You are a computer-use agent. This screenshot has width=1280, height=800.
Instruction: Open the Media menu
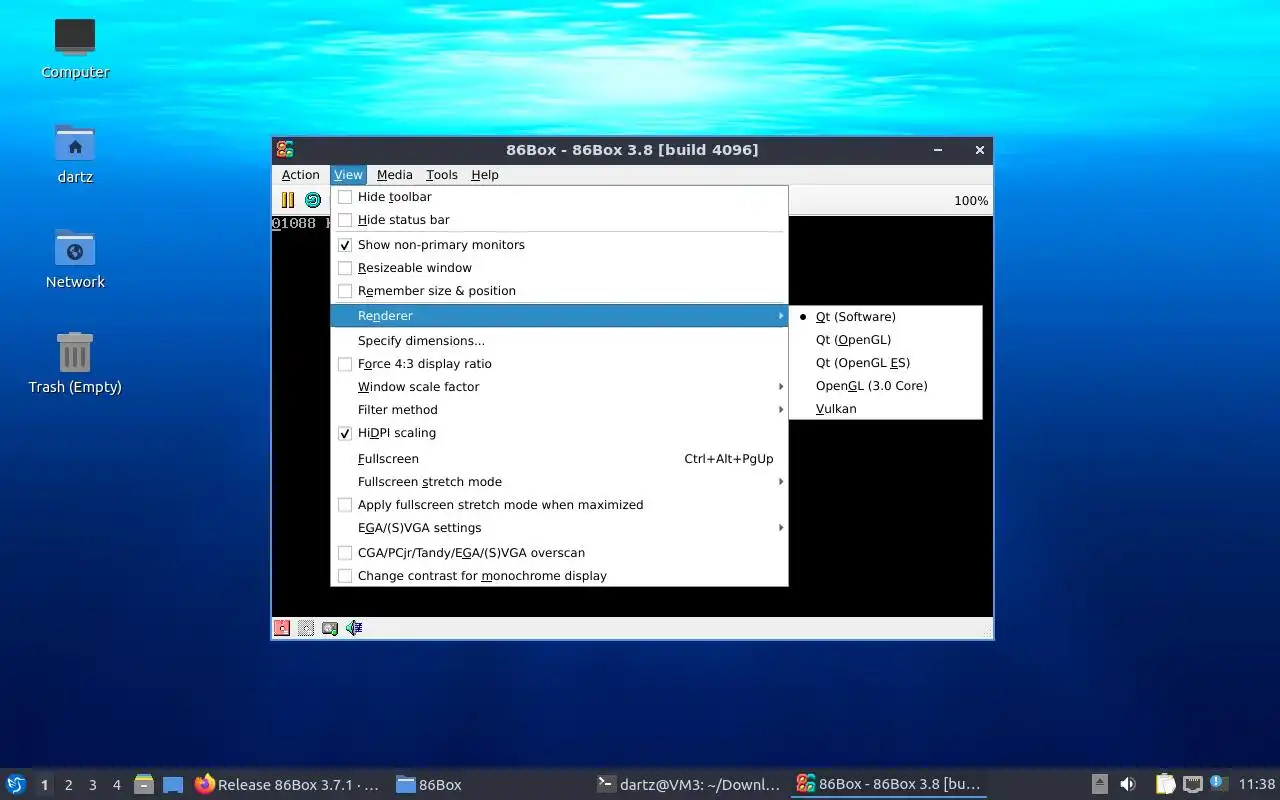pos(394,175)
